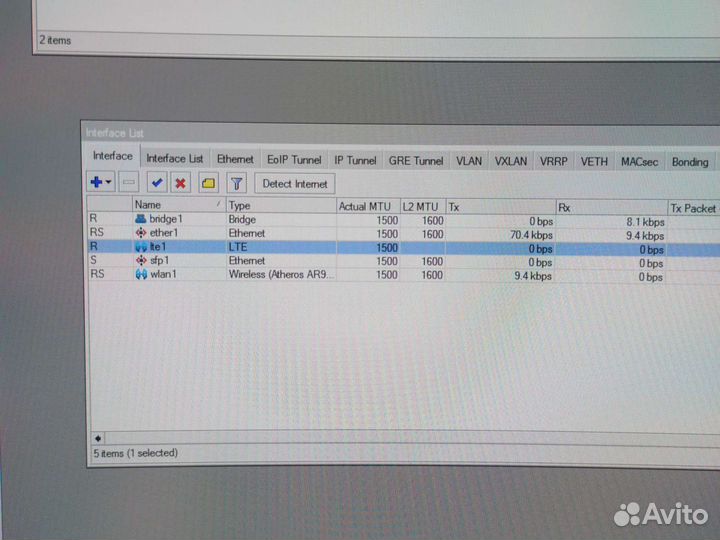Image resolution: width=720 pixels, height=540 pixels.
Task: Open the Filter funnel button
Action: (x=236, y=184)
